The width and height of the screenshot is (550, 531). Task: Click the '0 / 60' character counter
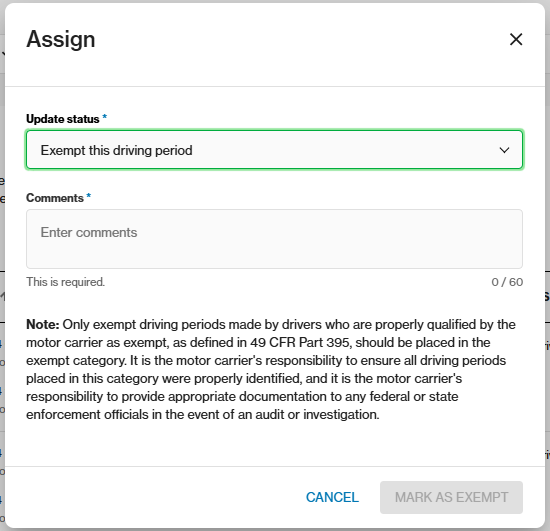tap(507, 282)
